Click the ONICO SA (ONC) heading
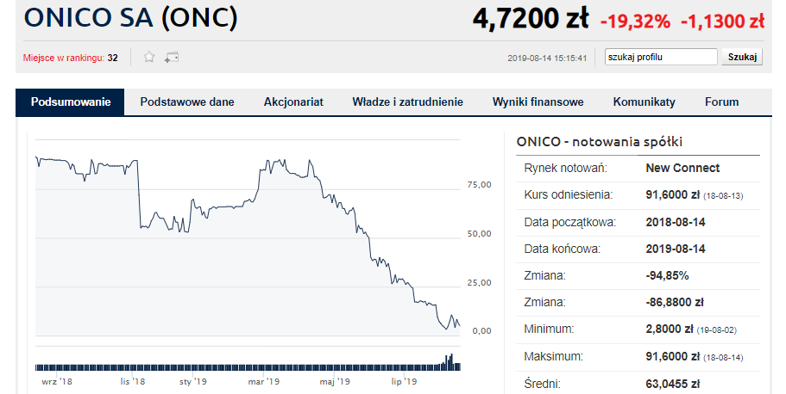 click(130, 18)
